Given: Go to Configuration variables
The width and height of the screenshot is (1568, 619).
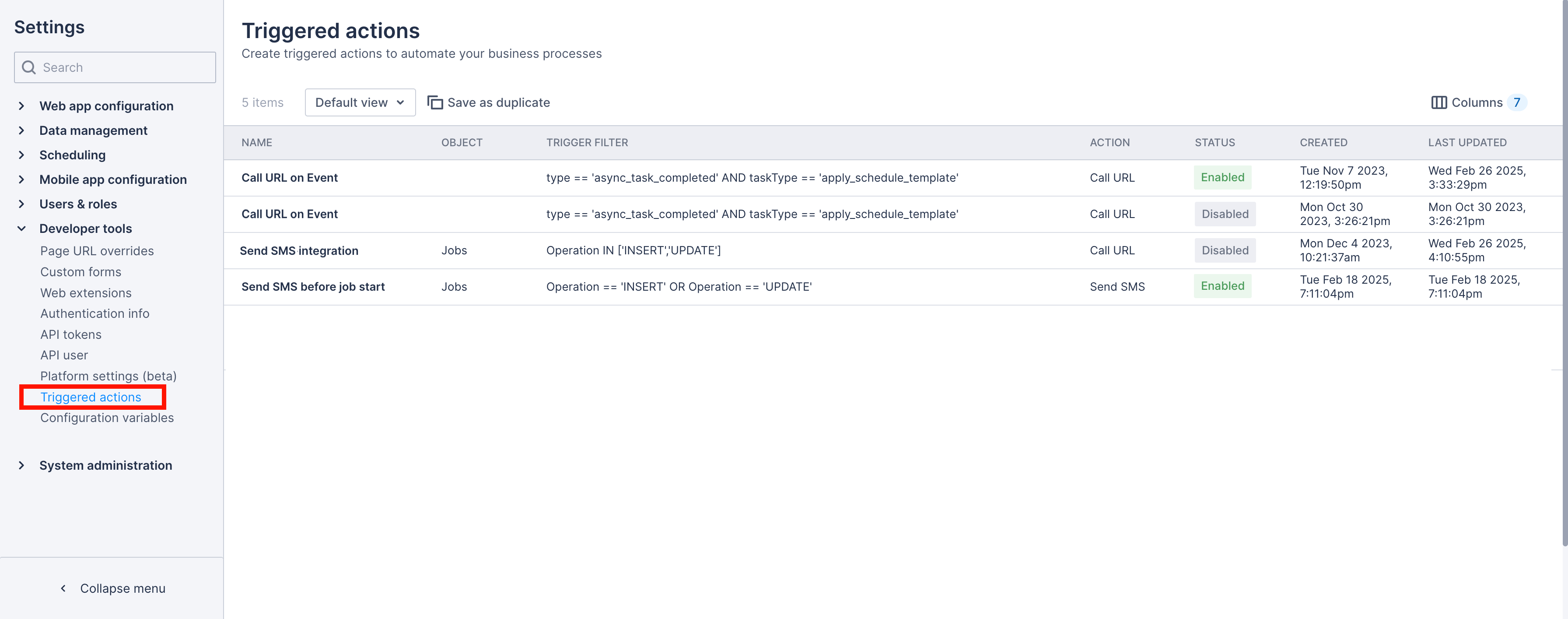Looking at the screenshot, I should 106,418.
